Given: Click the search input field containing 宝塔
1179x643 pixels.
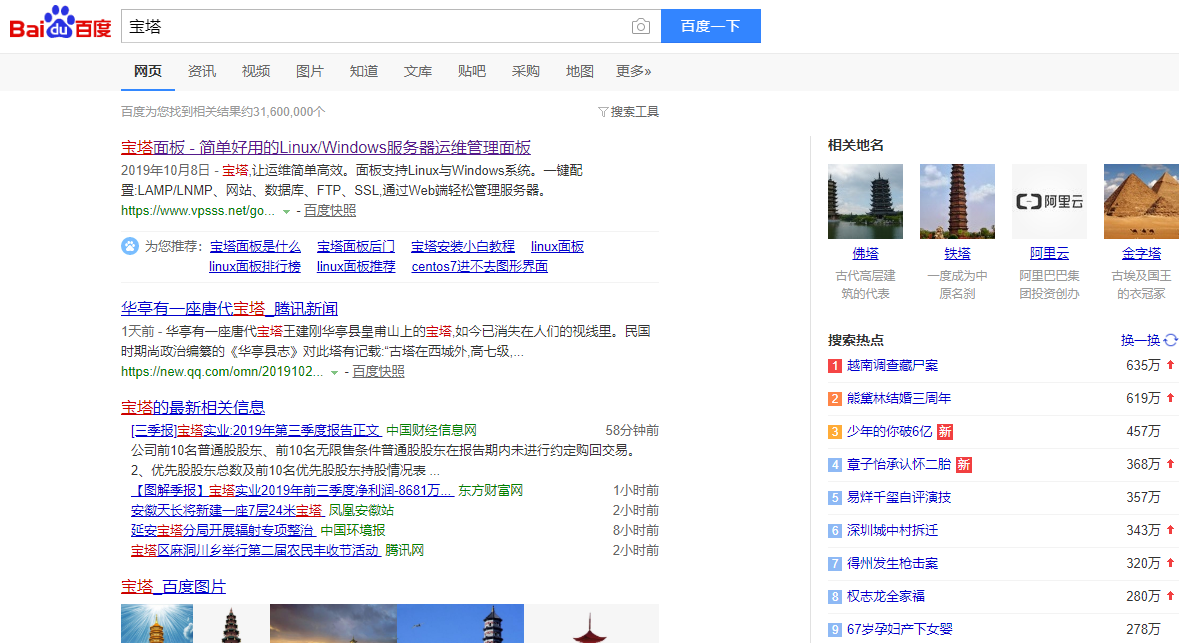Looking at the screenshot, I should pos(370,27).
